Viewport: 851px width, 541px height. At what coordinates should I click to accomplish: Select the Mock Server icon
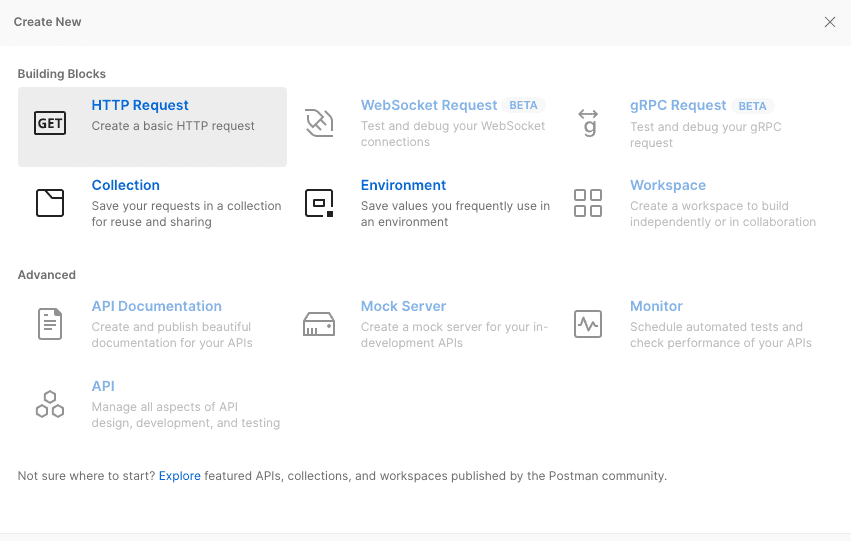(319, 324)
